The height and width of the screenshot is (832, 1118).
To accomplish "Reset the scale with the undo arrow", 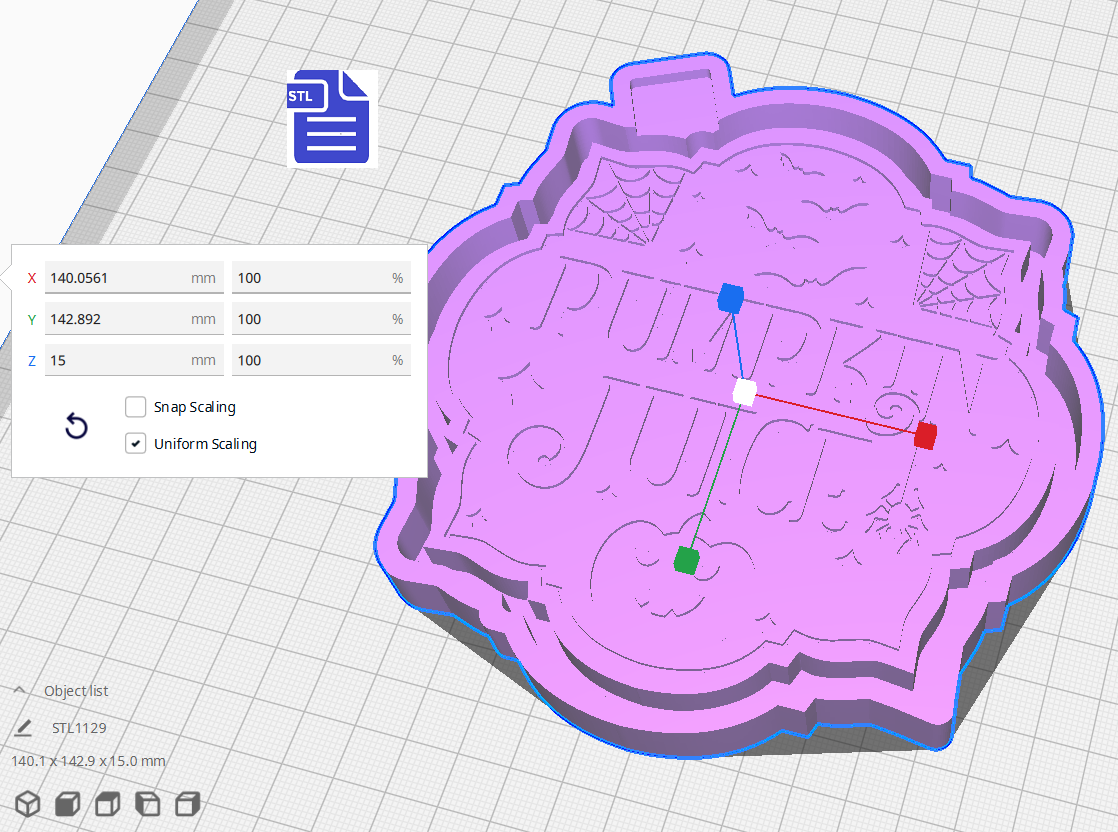I will coord(76,426).
